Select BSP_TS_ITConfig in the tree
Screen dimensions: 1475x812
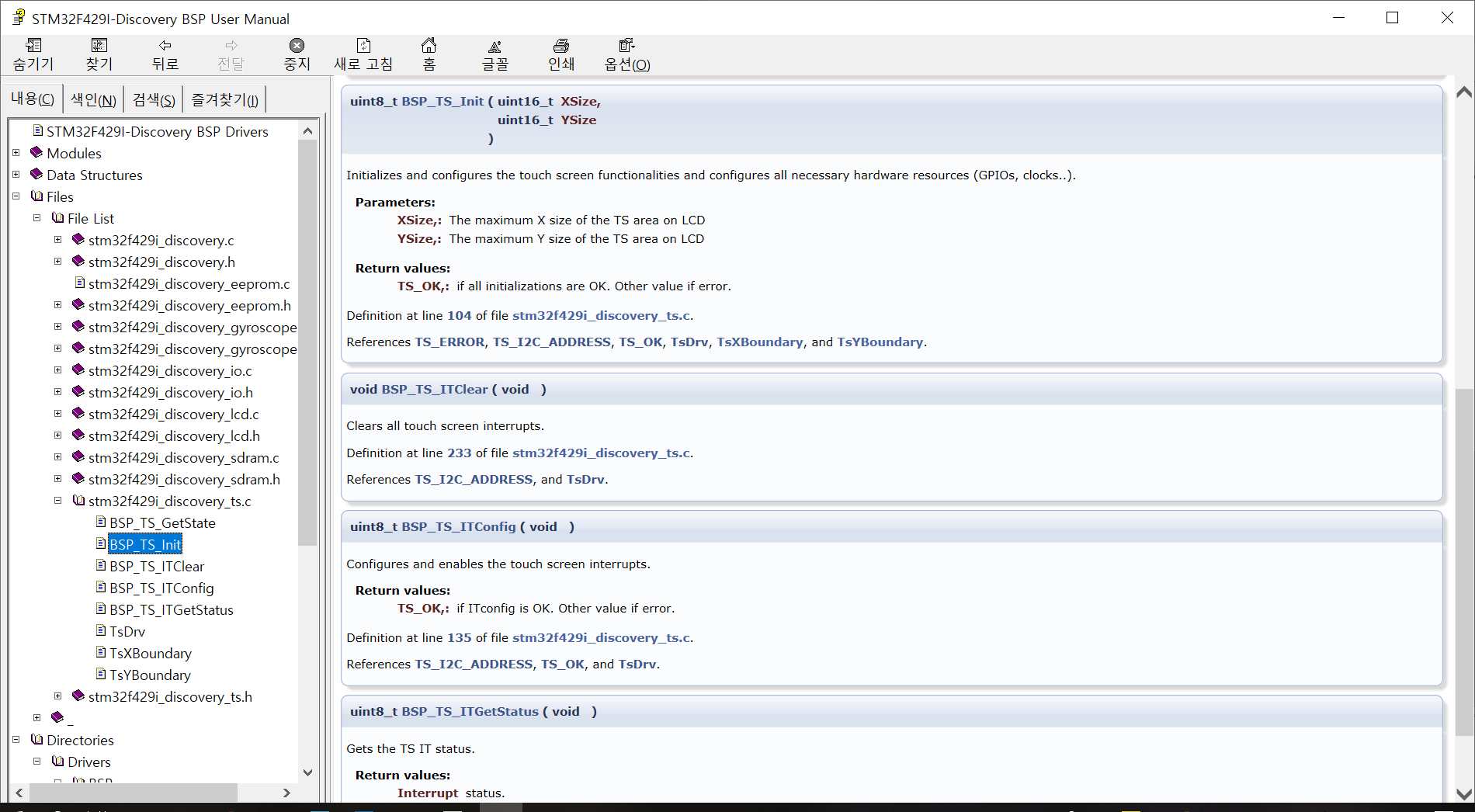pos(161,588)
